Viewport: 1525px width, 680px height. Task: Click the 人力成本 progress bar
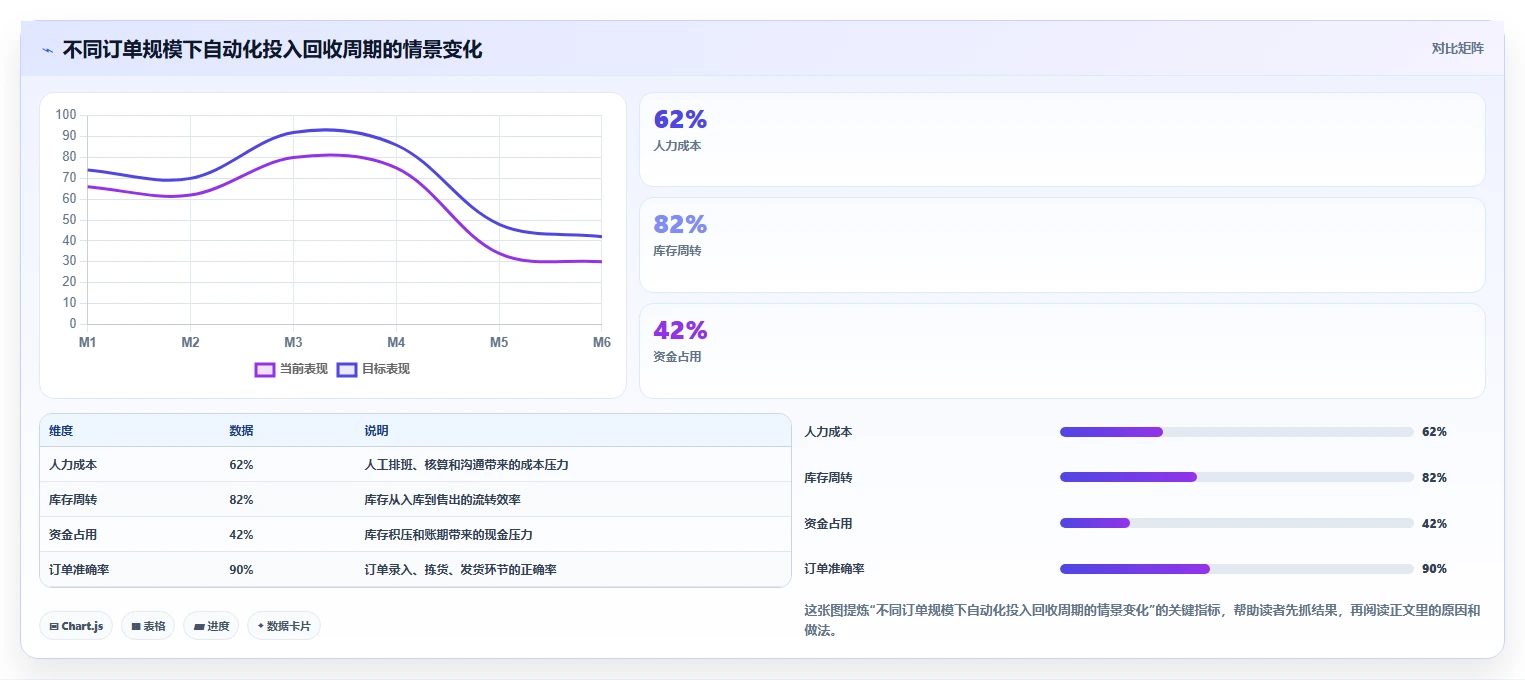pyautogui.click(x=1236, y=432)
